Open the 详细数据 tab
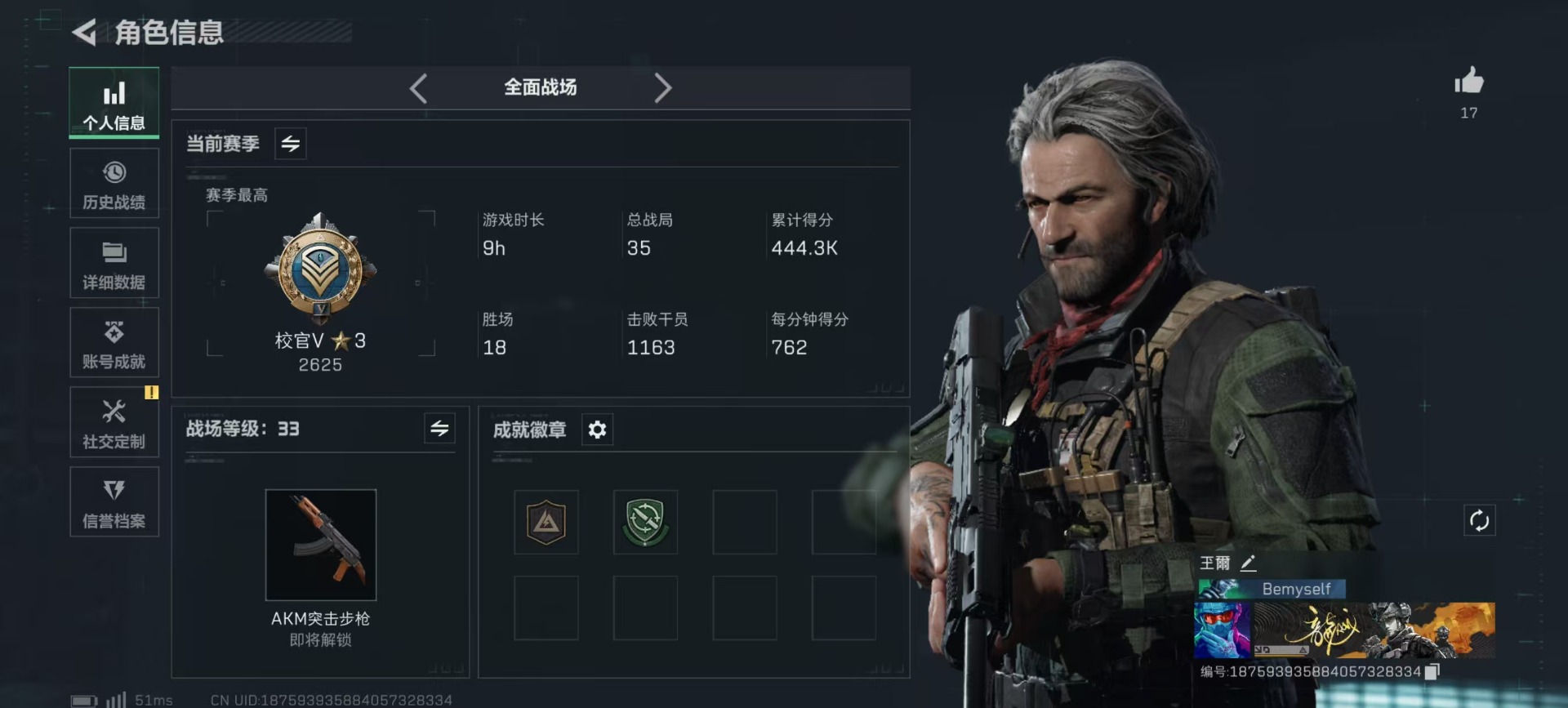The height and width of the screenshot is (708, 1568). pyautogui.click(x=114, y=263)
